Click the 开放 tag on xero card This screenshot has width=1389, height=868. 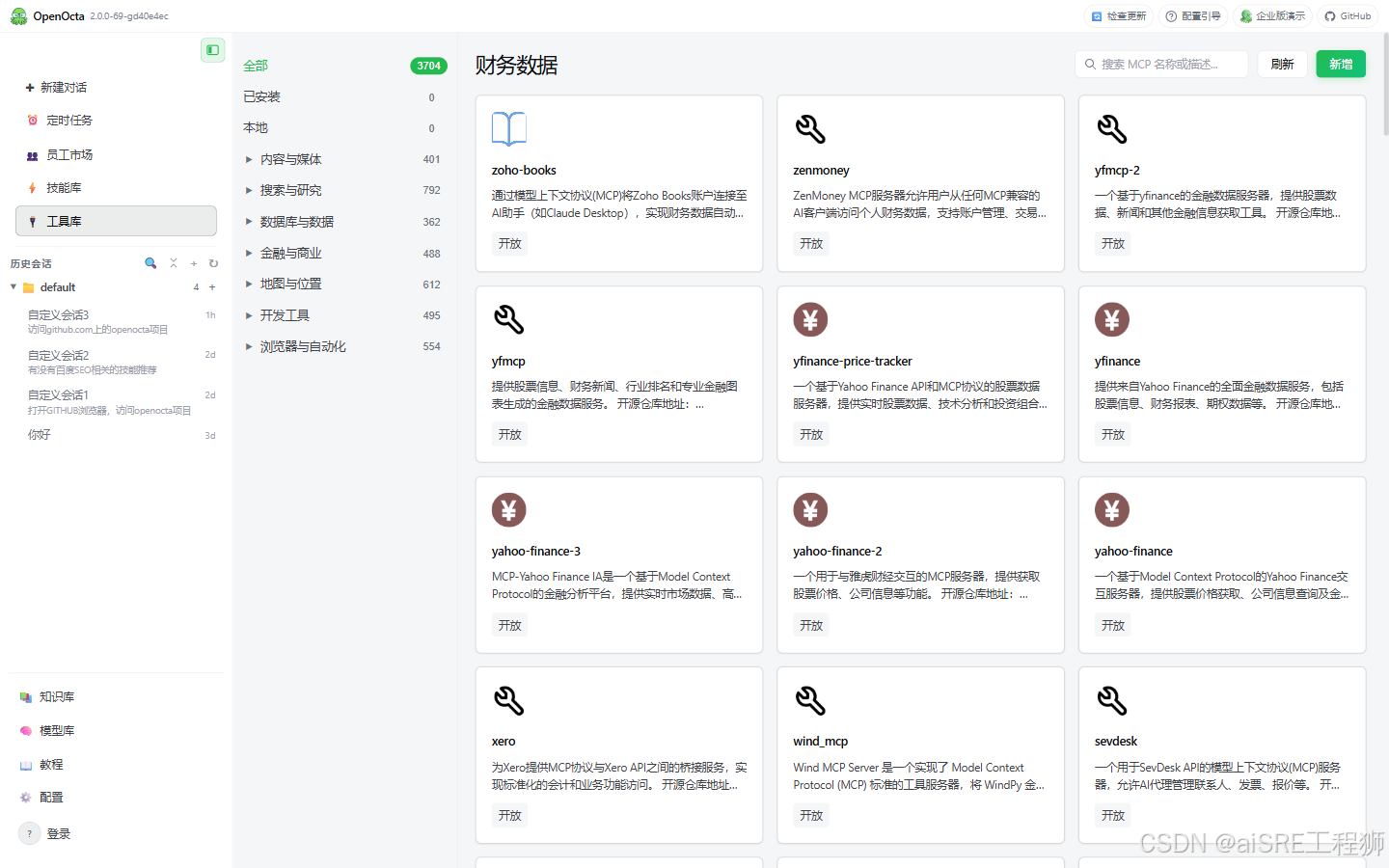coord(509,816)
